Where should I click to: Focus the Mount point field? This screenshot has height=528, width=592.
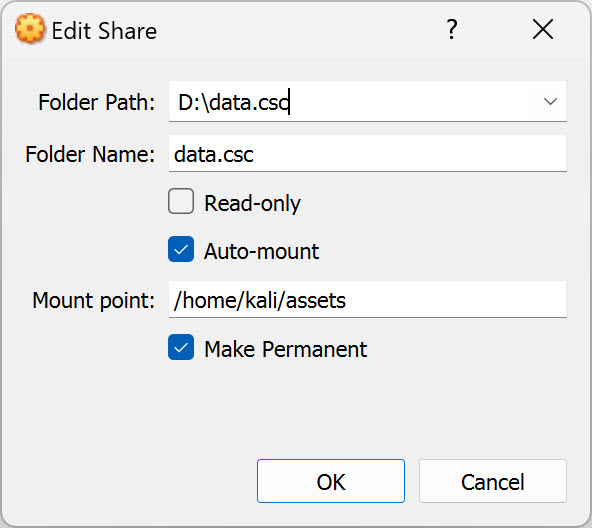tap(367, 300)
